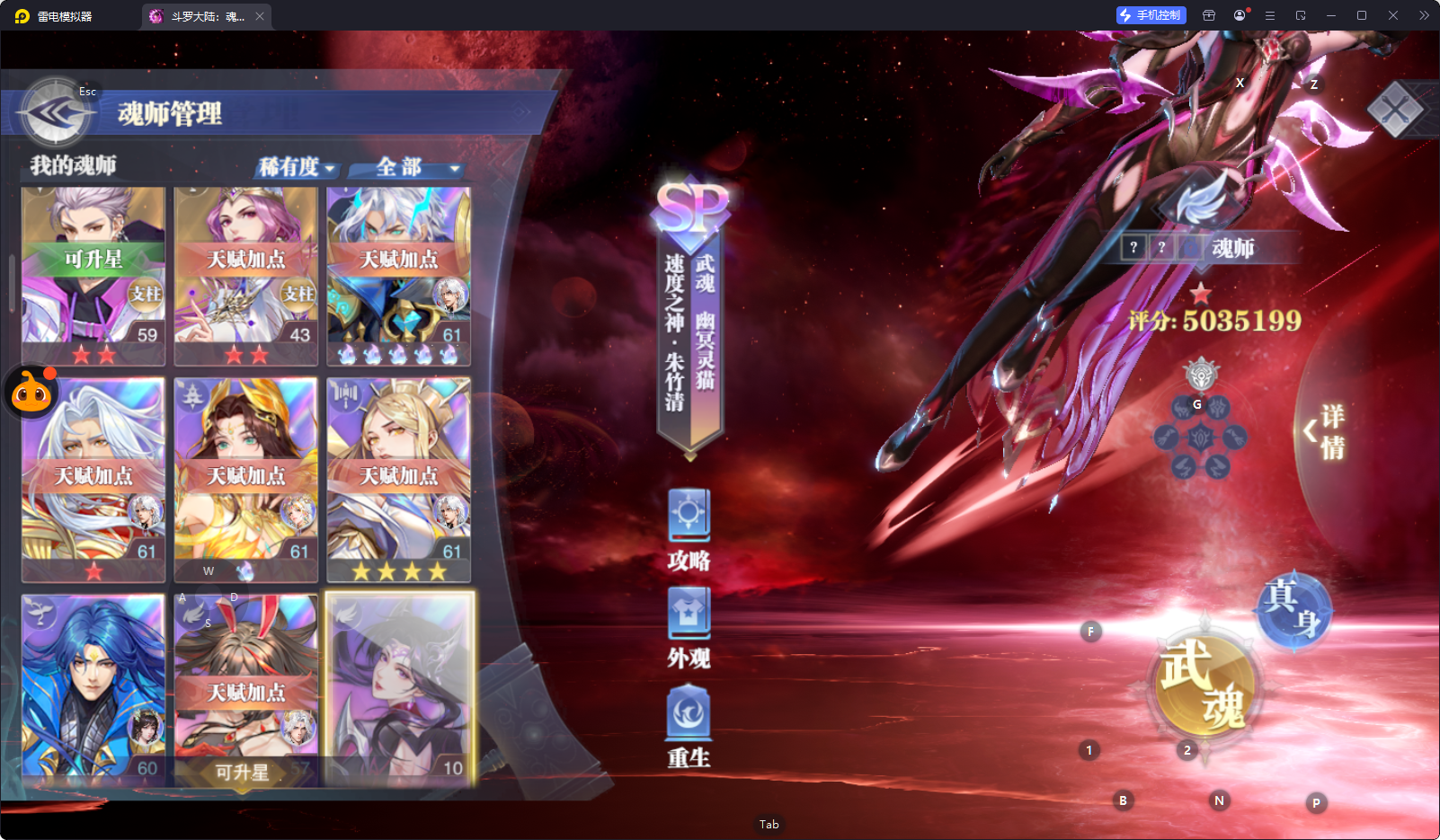The width and height of the screenshot is (1440, 840).
Task: Click the center rune of the soul wheel
Action: [x=1201, y=438]
